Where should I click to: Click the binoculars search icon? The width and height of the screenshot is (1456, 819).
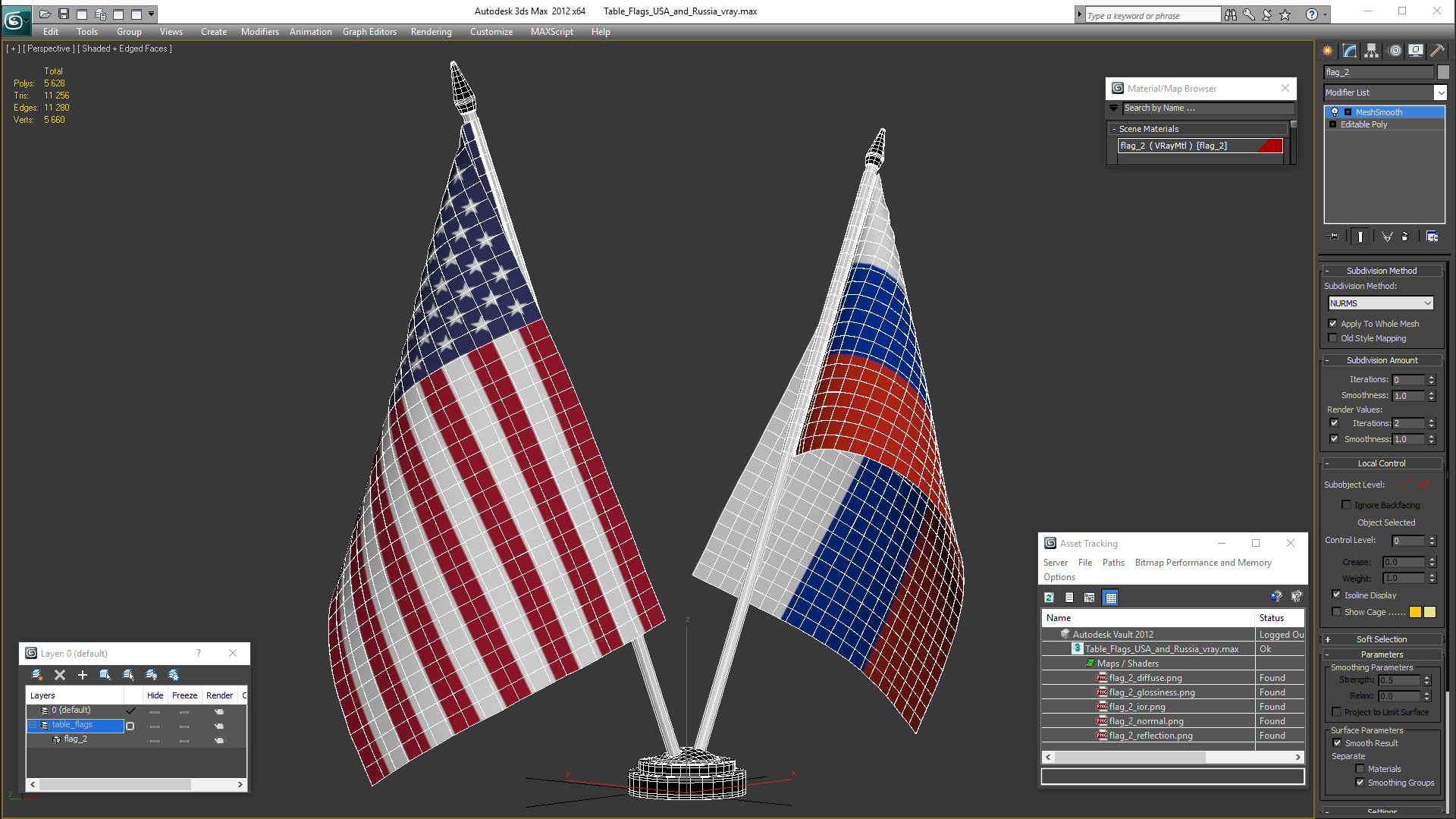coord(1231,14)
